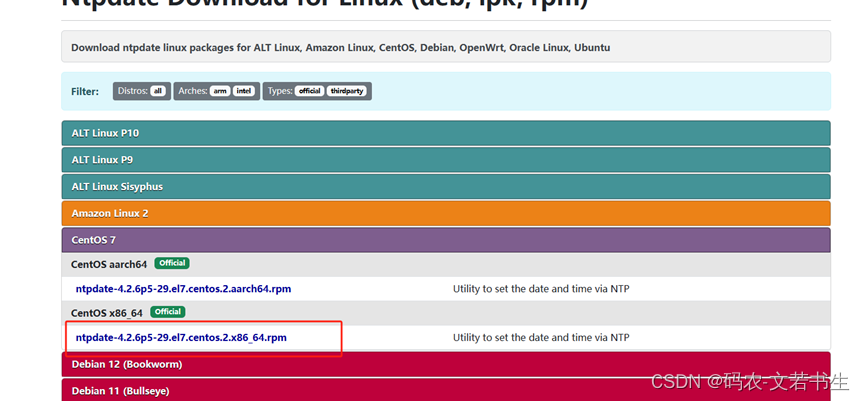Click the description in the x86_64 package row
865x401 pixels.
tap(541, 337)
